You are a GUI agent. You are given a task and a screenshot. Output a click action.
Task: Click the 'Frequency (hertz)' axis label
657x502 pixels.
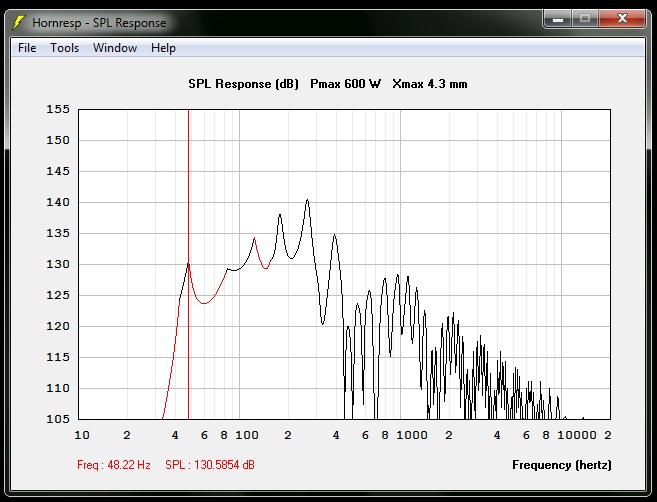pyautogui.click(x=561, y=465)
